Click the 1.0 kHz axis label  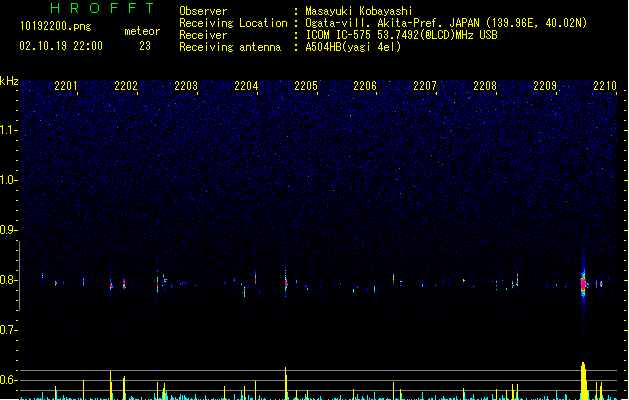pyautogui.click(x=8, y=180)
